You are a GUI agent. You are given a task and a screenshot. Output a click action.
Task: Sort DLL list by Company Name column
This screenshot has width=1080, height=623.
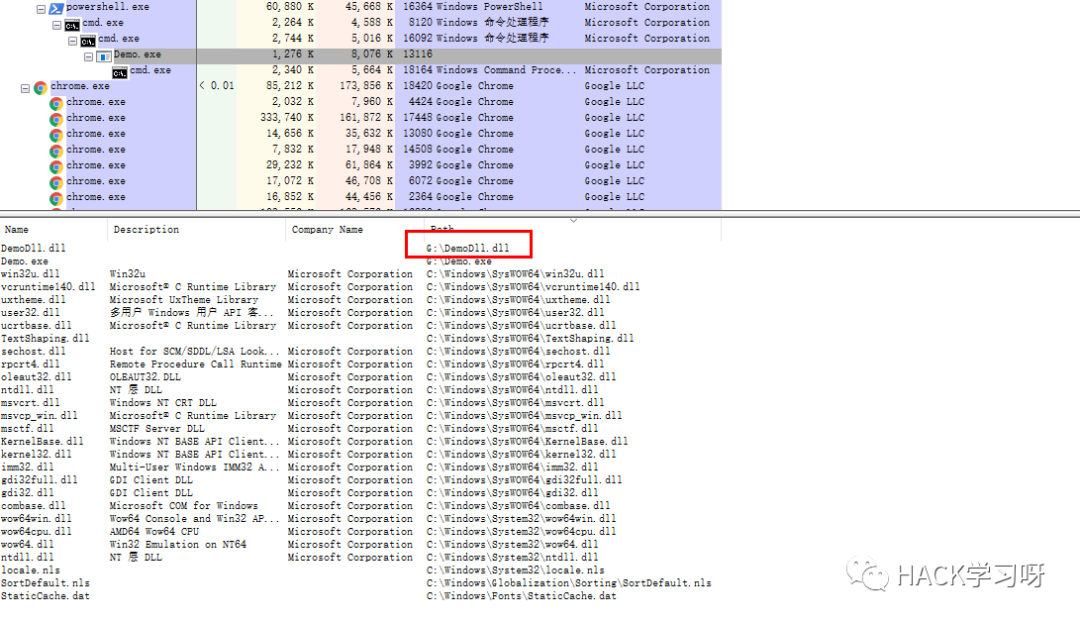pyautogui.click(x=354, y=230)
